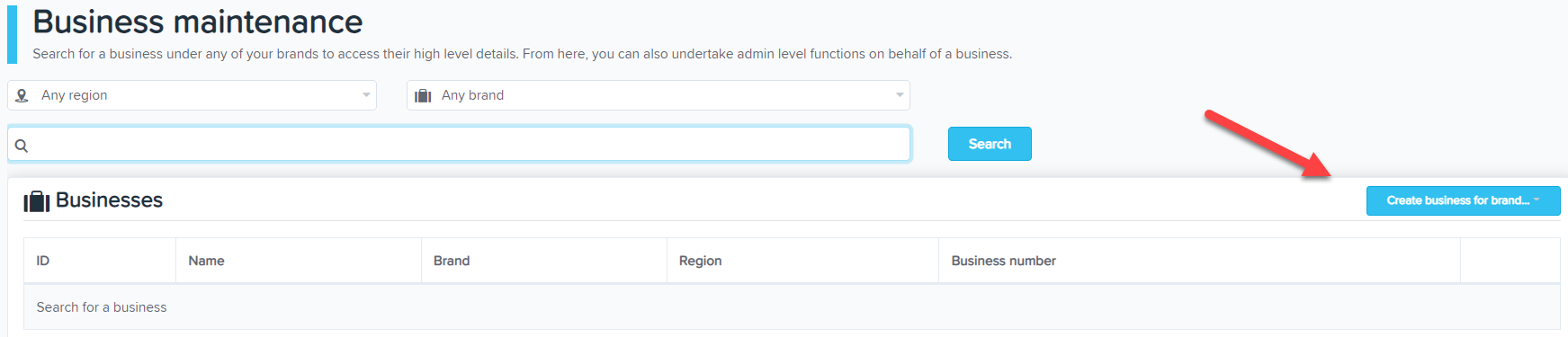Click the Business number column header
Screen dimensions: 1568x337
point(1003,261)
